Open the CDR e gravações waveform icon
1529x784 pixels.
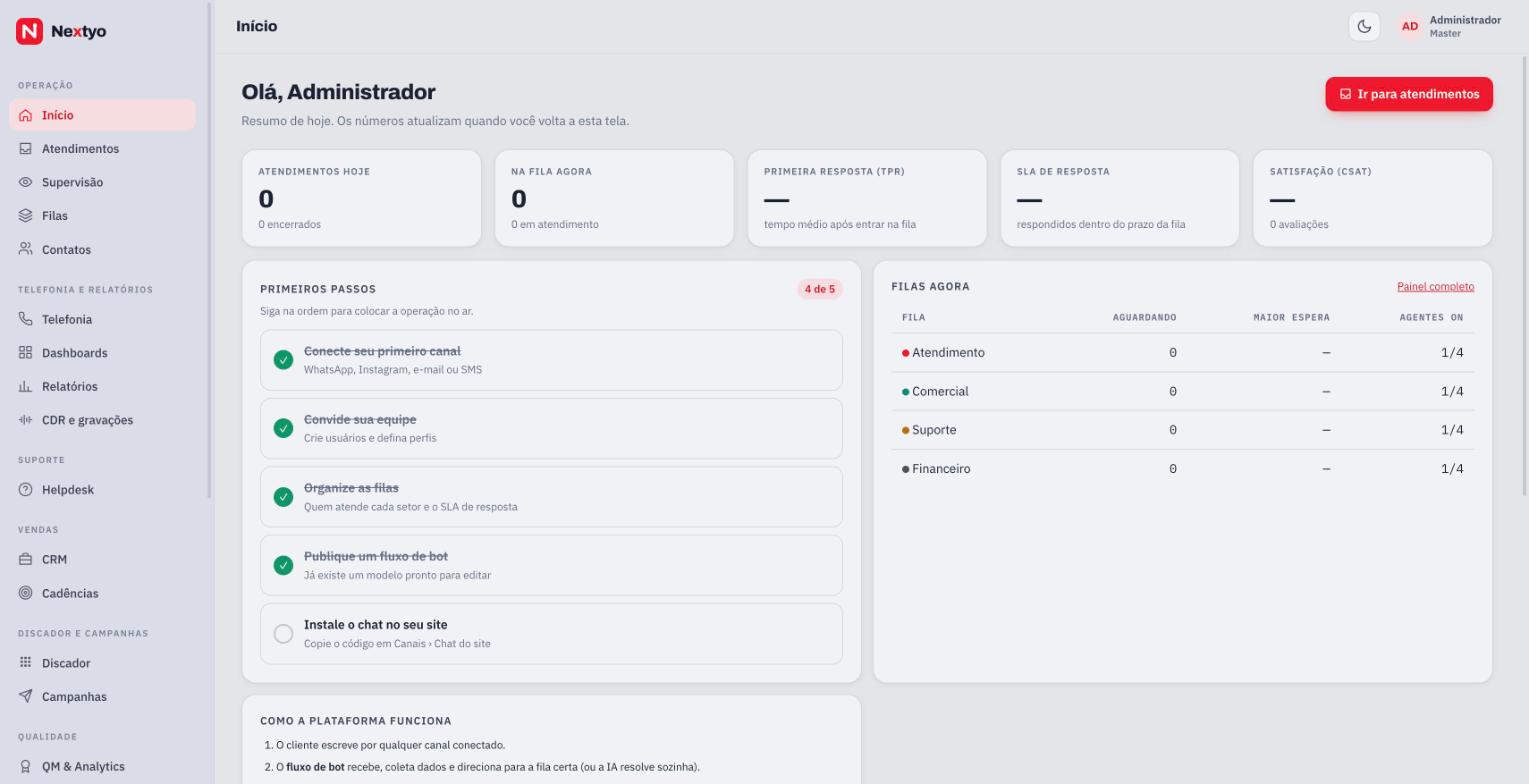click(26, 420)
